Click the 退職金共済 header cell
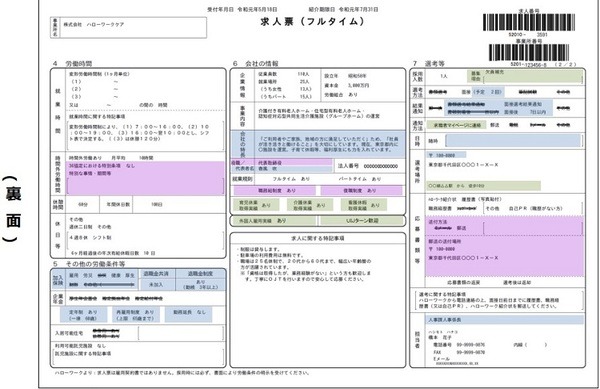Viewport: 600px width, 389px height. coord(156,274)
